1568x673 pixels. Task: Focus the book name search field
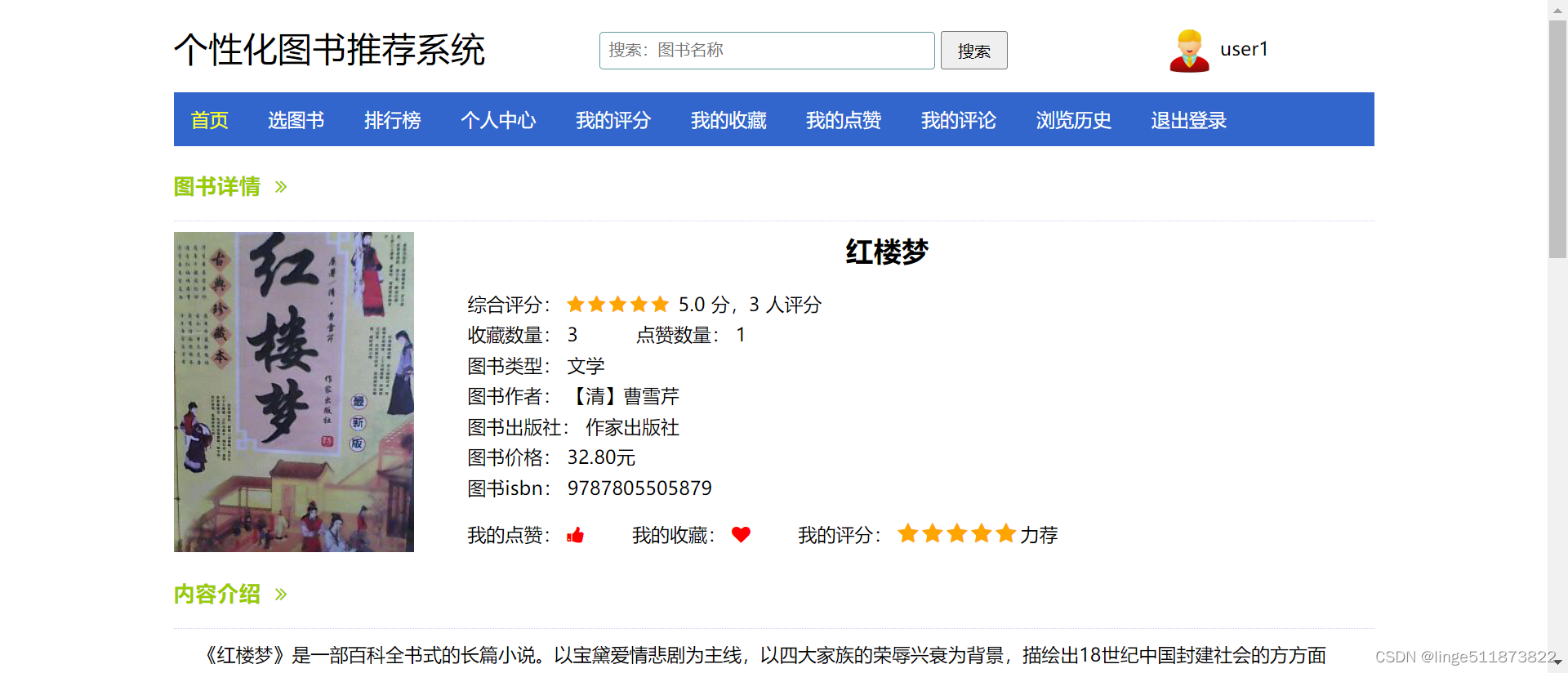coord(767,51)
